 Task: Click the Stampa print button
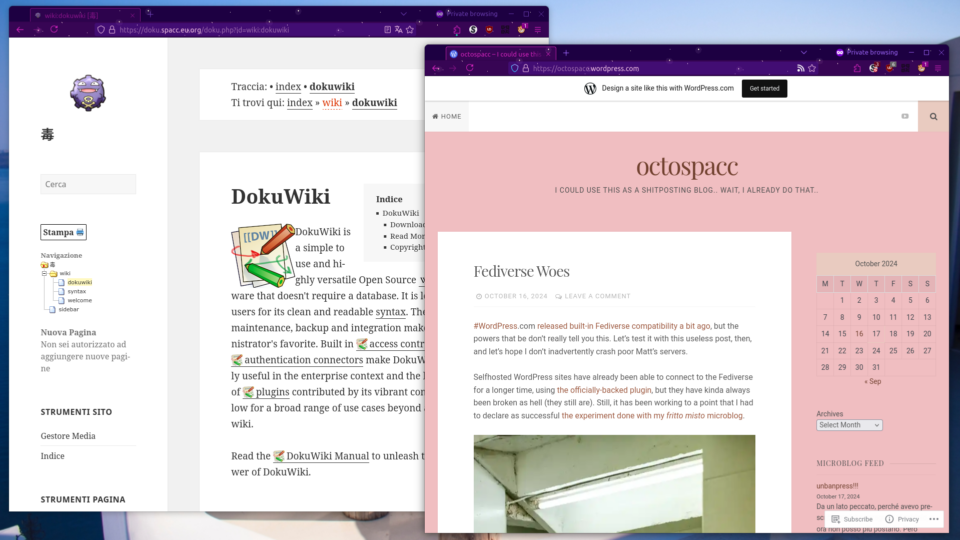tap(63, 232)
